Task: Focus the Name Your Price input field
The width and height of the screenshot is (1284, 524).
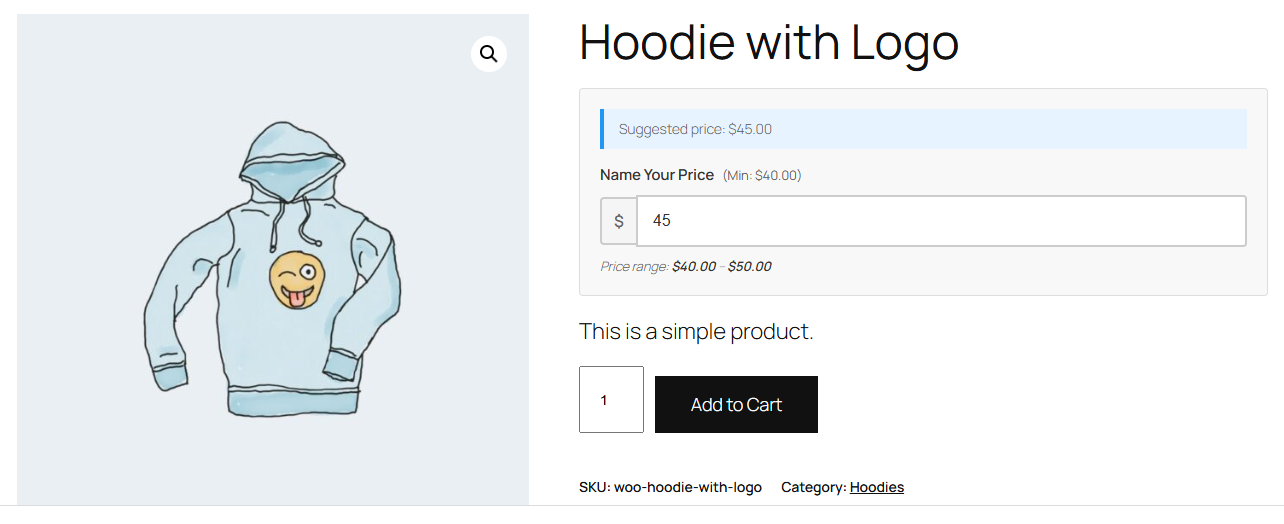Action: (940, 221)
